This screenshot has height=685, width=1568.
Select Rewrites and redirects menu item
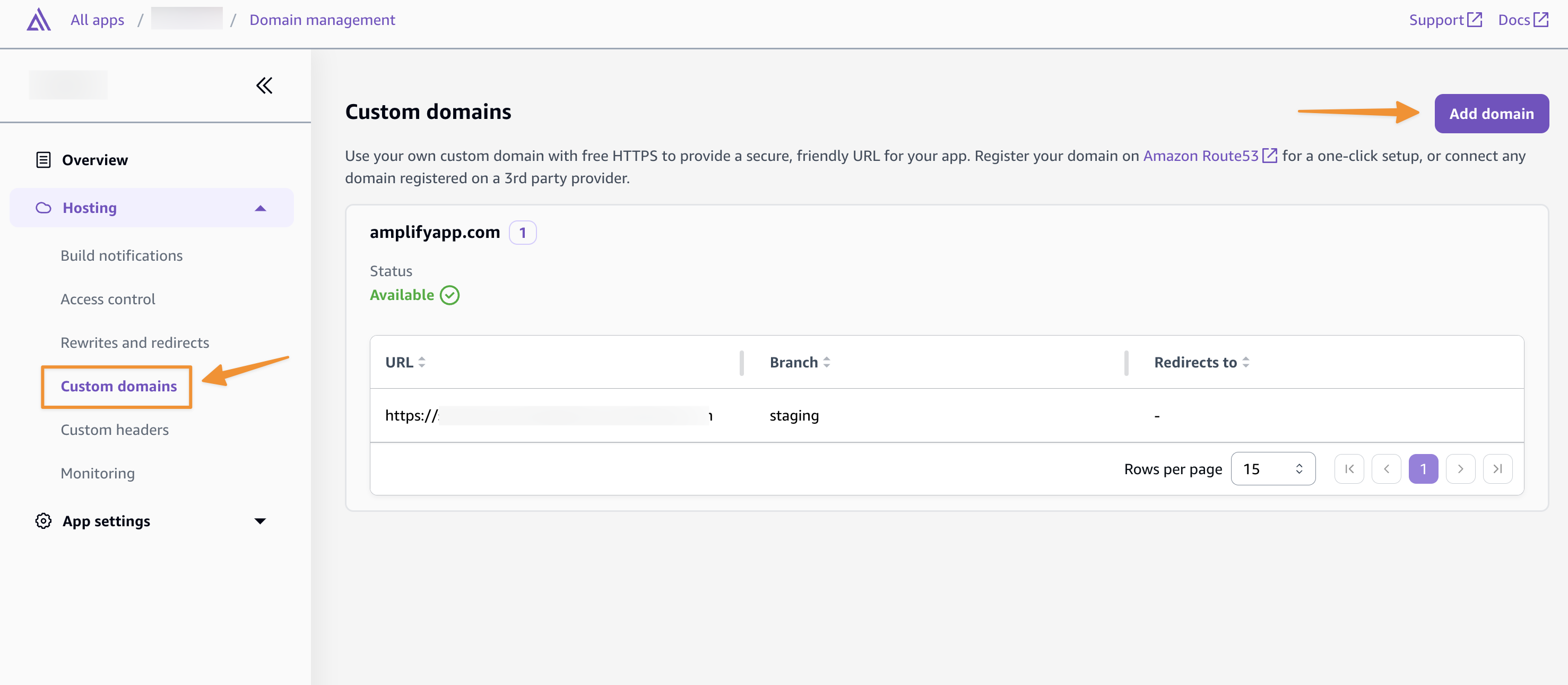(x=135, y=343)
